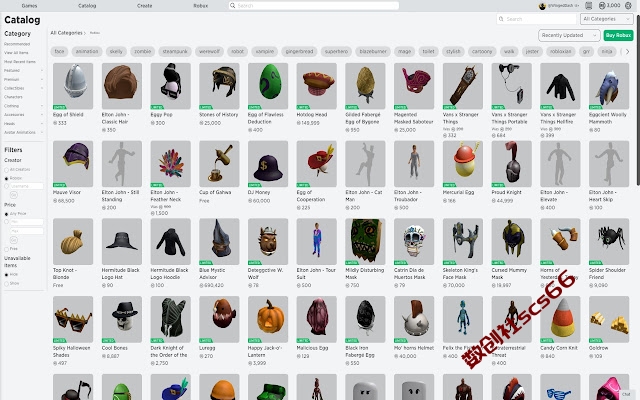Check the Free price checkbox

click(7, 249)
